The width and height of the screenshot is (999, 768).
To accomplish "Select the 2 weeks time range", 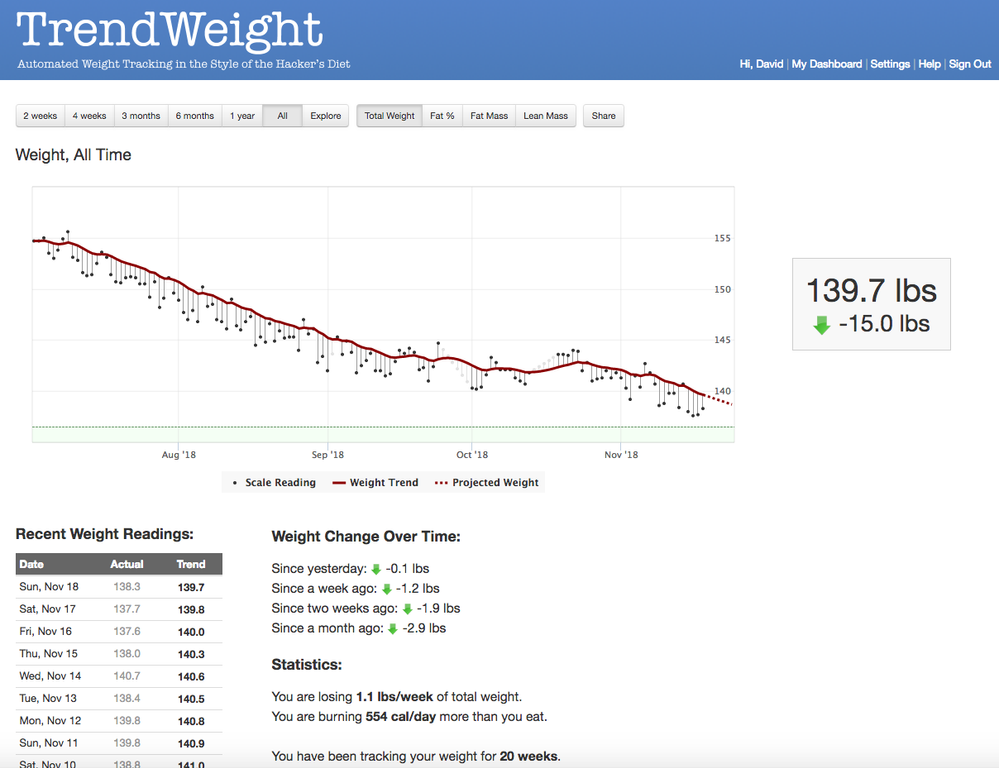I will [40, 116].
